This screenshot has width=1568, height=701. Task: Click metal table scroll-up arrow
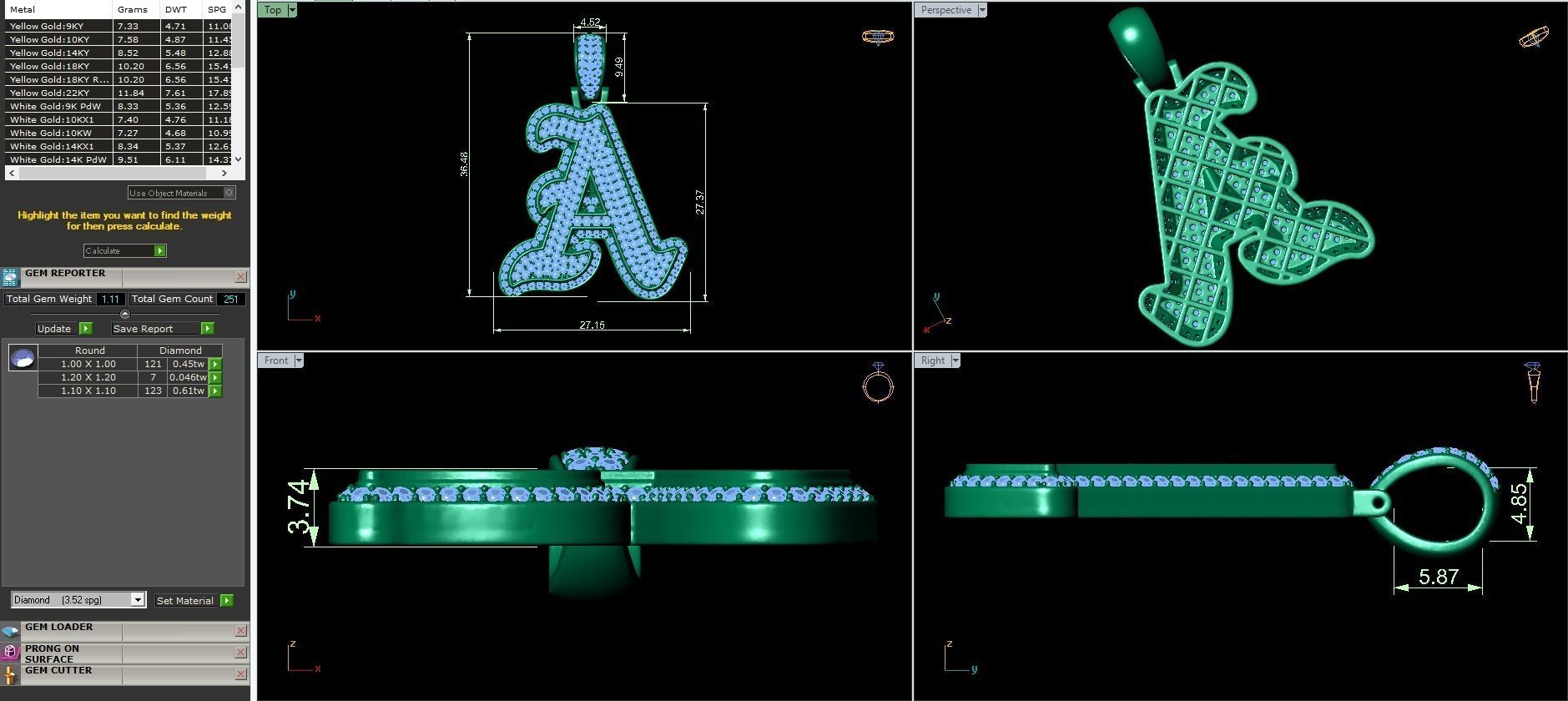(239, 7)
